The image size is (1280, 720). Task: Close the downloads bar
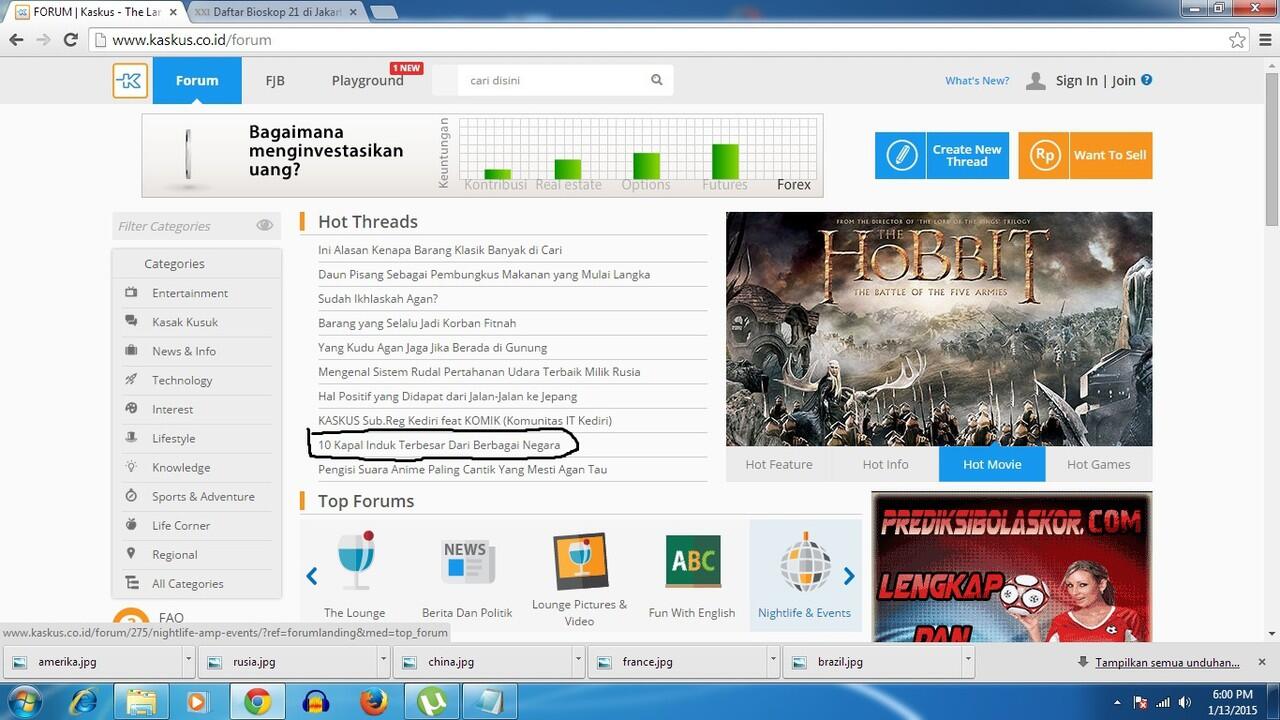tap(1261, 662)
